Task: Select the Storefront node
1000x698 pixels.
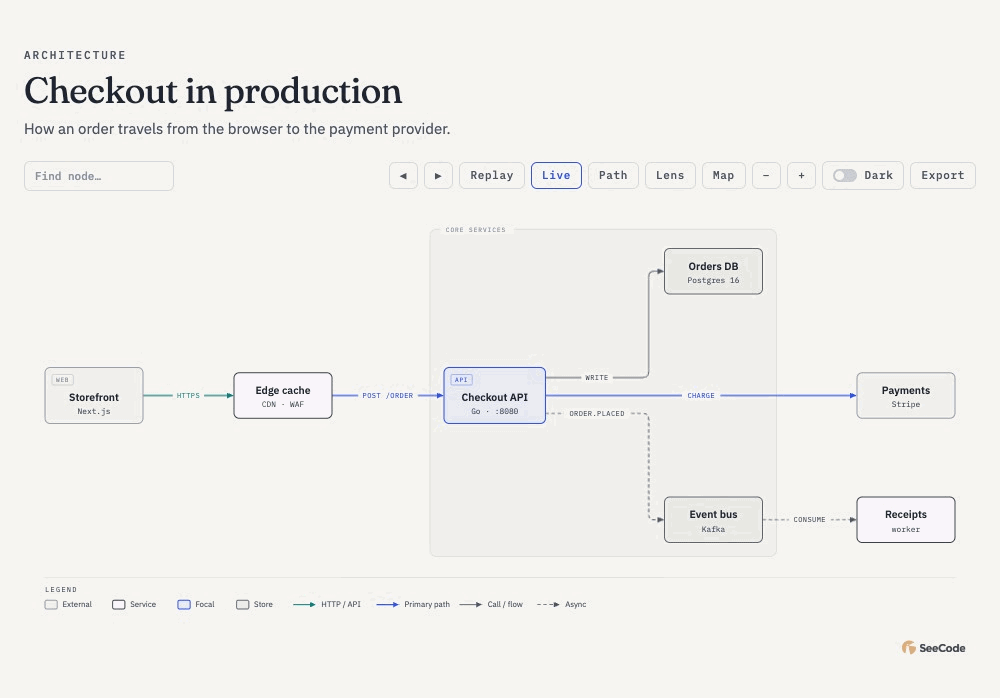Action: click(94, 396)
